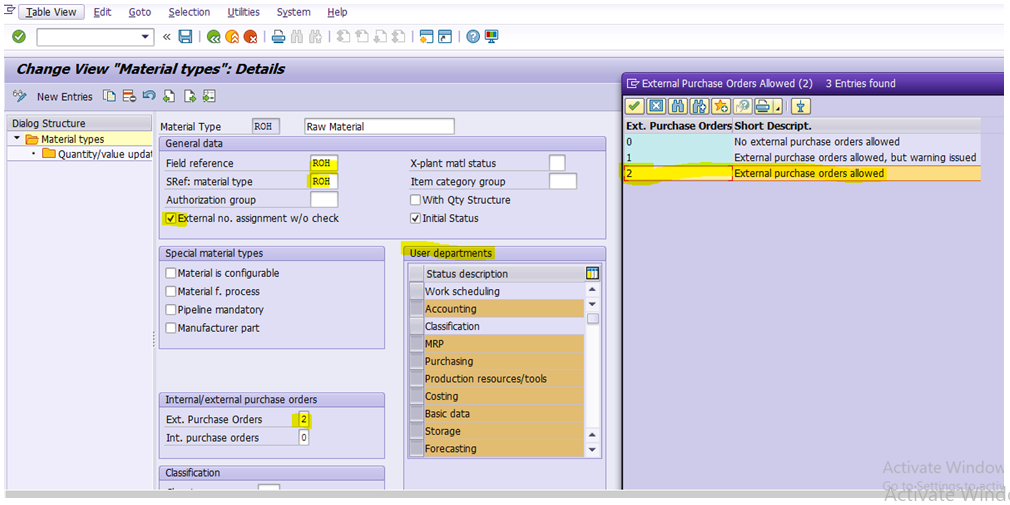Click the blue Help question mark icon
This screenshot has height=505, width=1010.
(x=473, y=37)
